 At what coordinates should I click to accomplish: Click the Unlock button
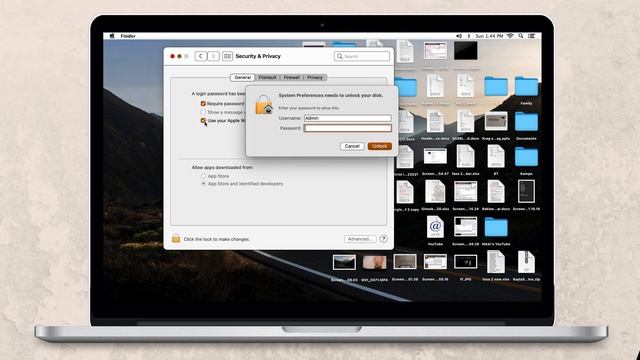[380, 146]
